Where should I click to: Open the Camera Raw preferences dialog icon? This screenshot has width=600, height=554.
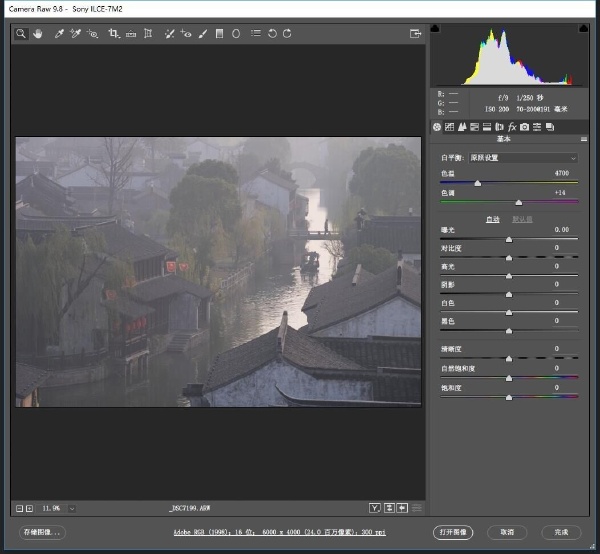tap(255, 33)
